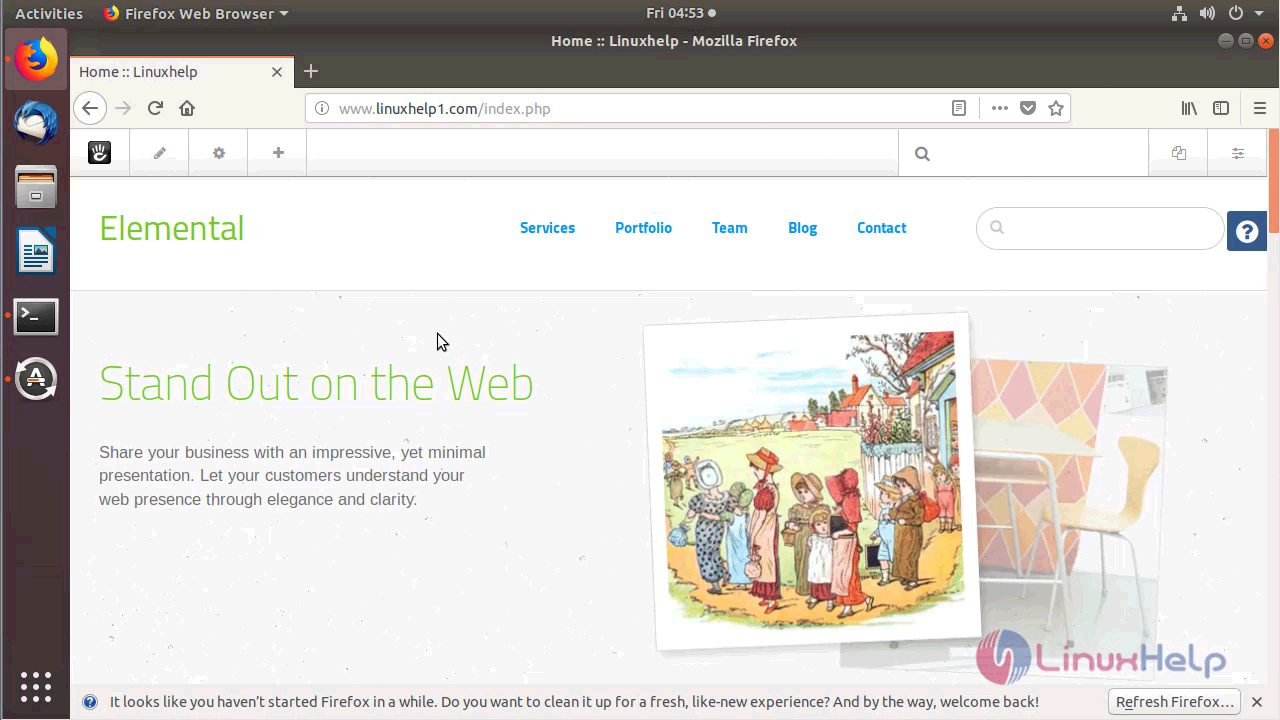Show site information icon in address bar
1280x720 pixels.
(322, 108)
